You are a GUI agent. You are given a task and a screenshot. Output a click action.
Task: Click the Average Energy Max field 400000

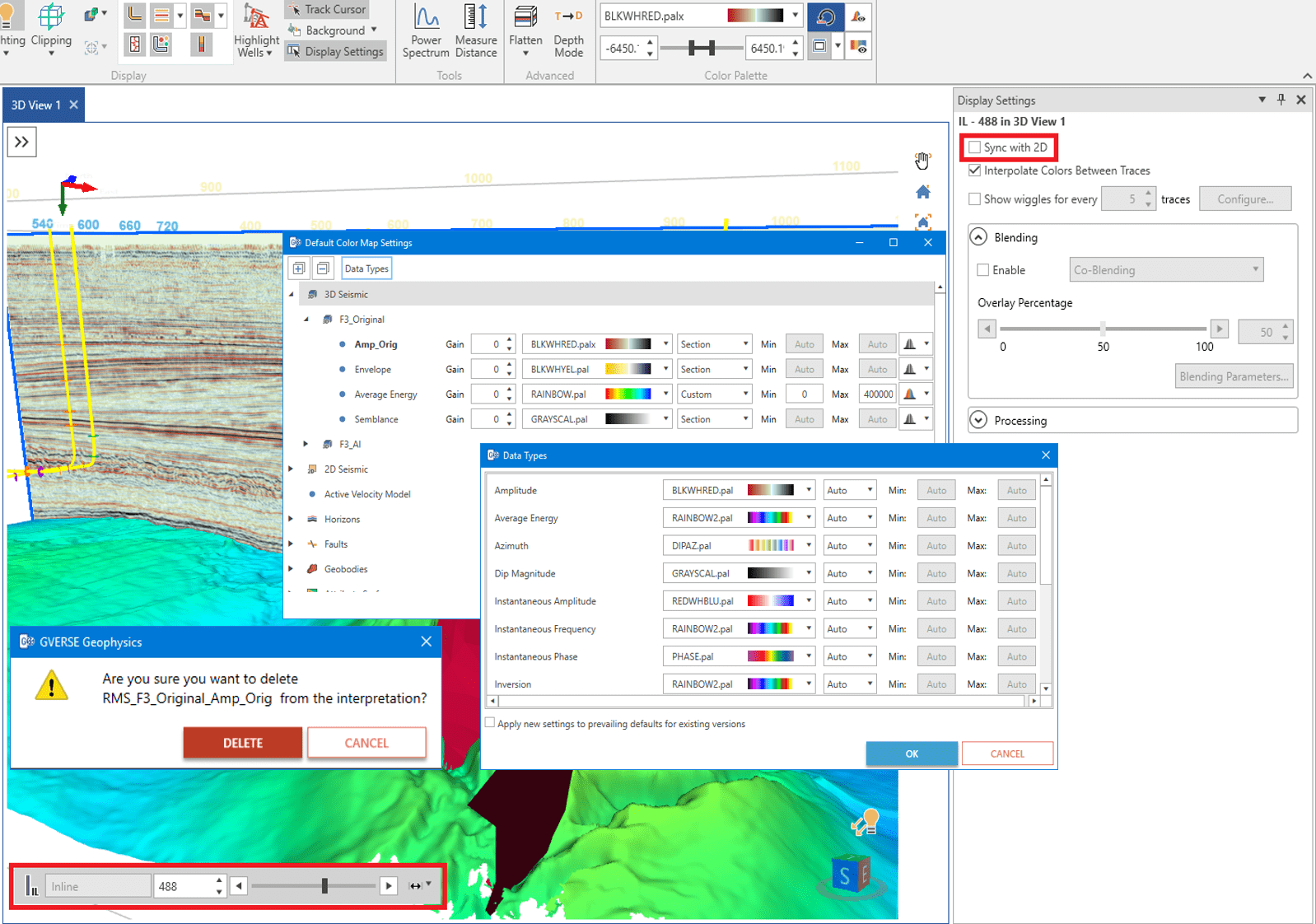click(x=878, y=394)
